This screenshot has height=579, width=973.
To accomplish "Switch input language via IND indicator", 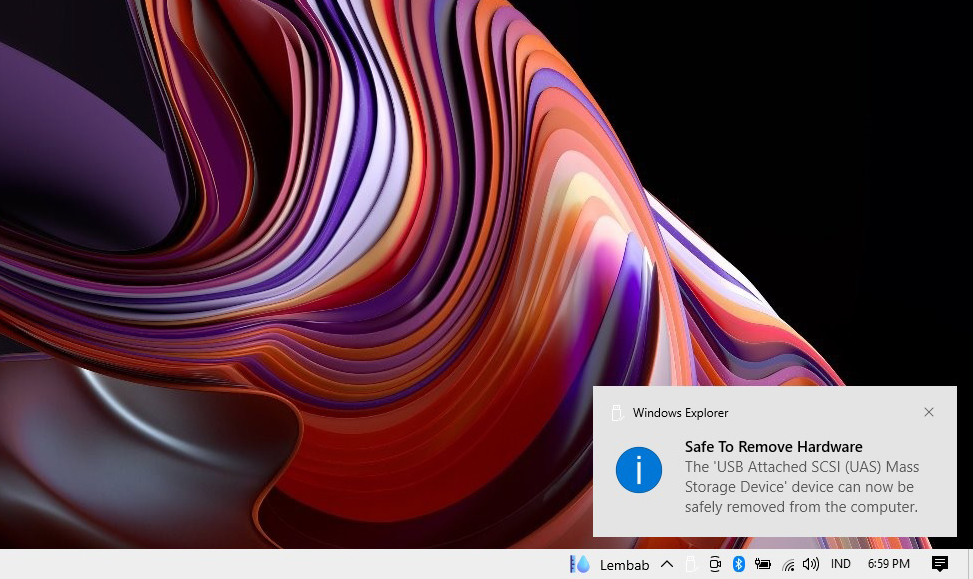I will pos(841,565).
